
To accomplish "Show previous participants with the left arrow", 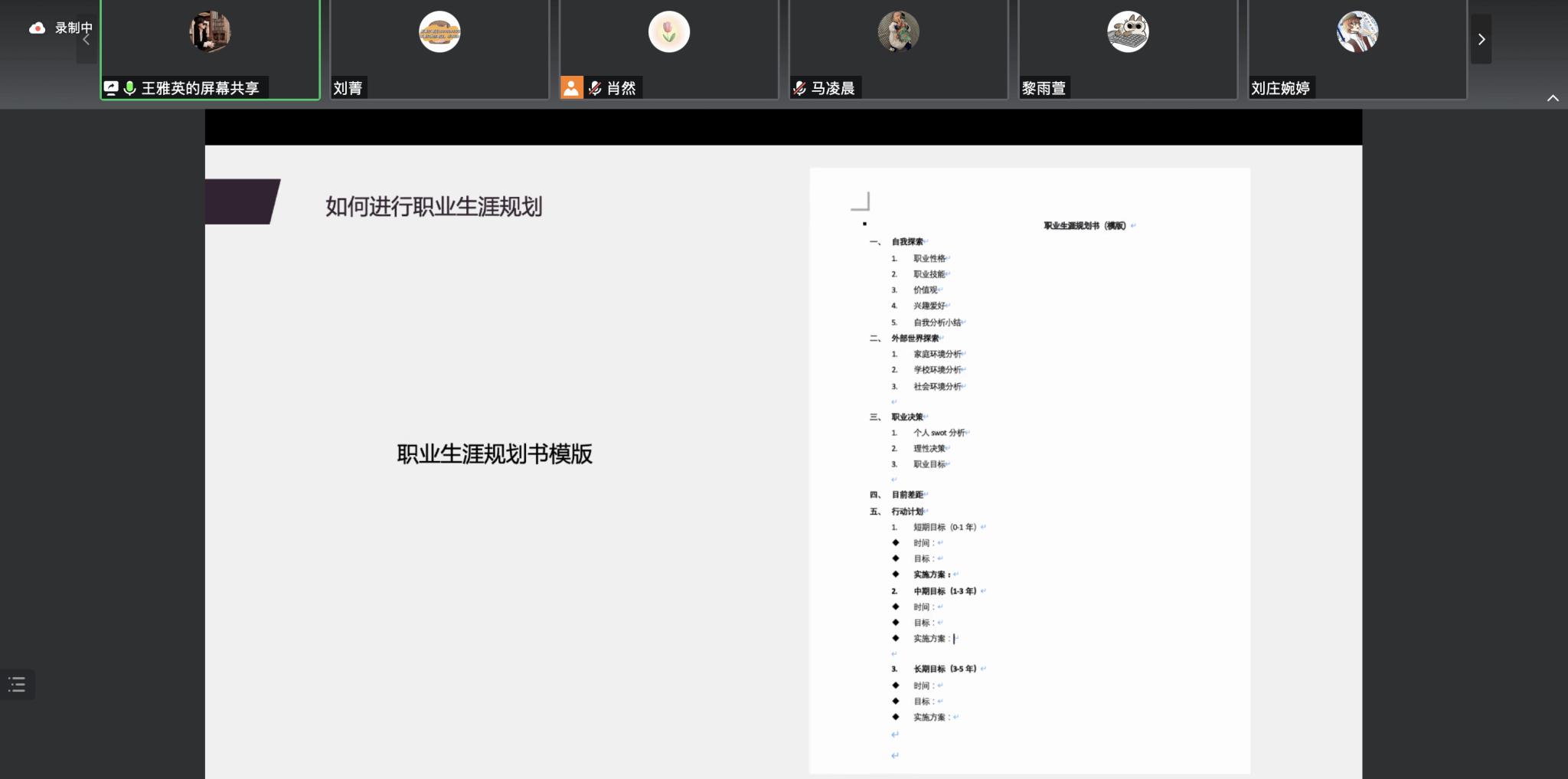I will (x=87, y=39).
